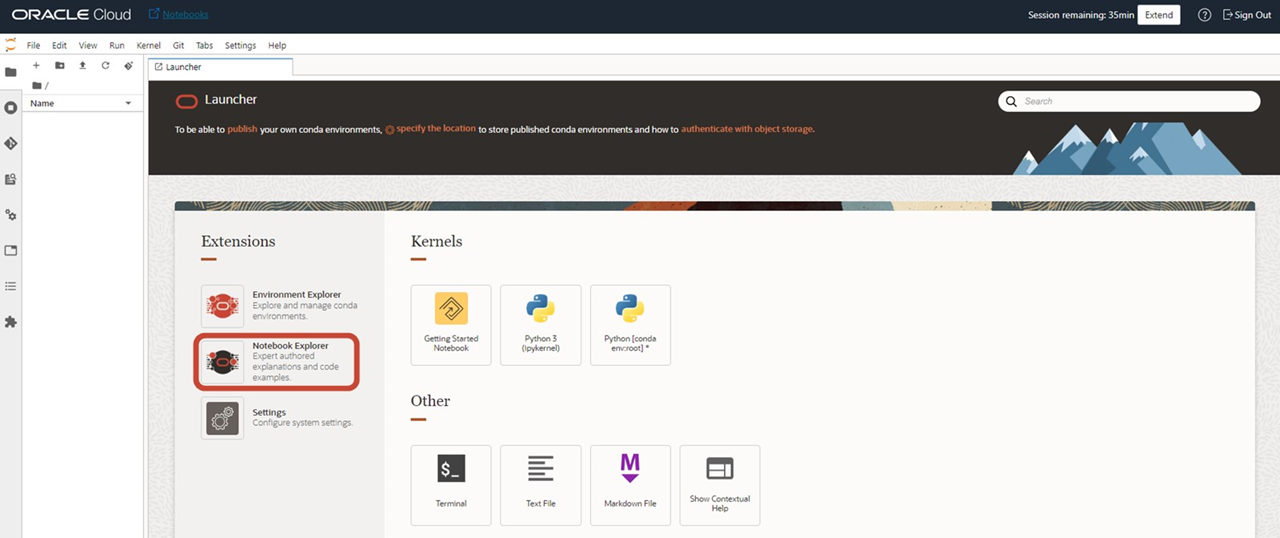Click 'authenticate with object storage' link
This screenshot has height=538, width=1280.
[747, 129]
